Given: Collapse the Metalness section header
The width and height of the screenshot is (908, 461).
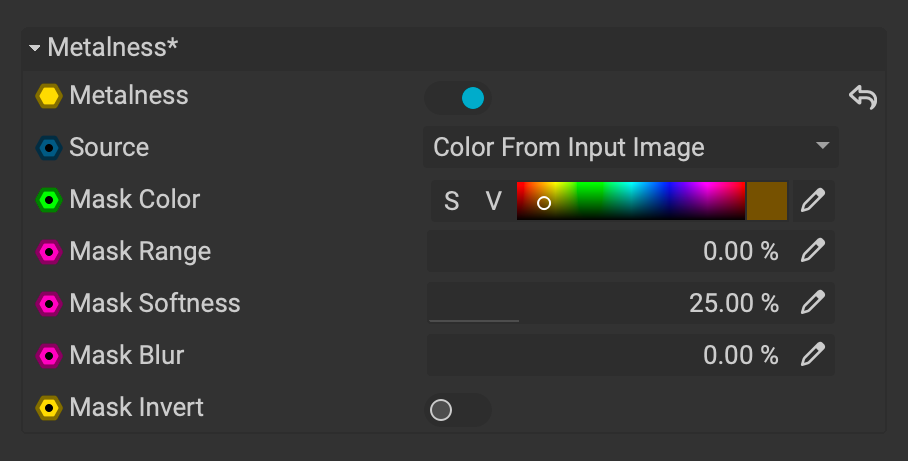Looking at the screenshot, I should [x=35, y=48].
